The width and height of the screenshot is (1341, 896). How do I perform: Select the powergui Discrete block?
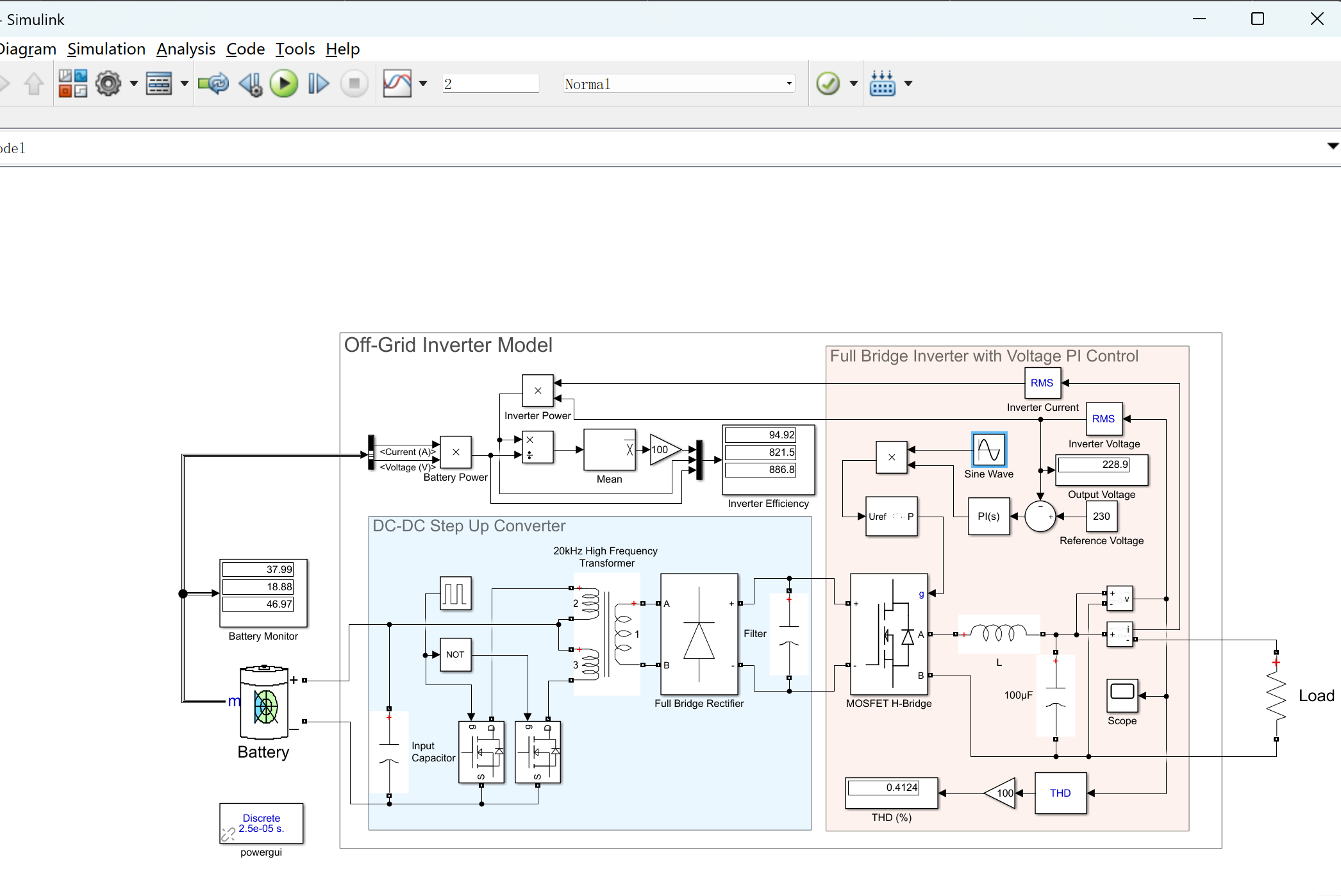[261, 824]
